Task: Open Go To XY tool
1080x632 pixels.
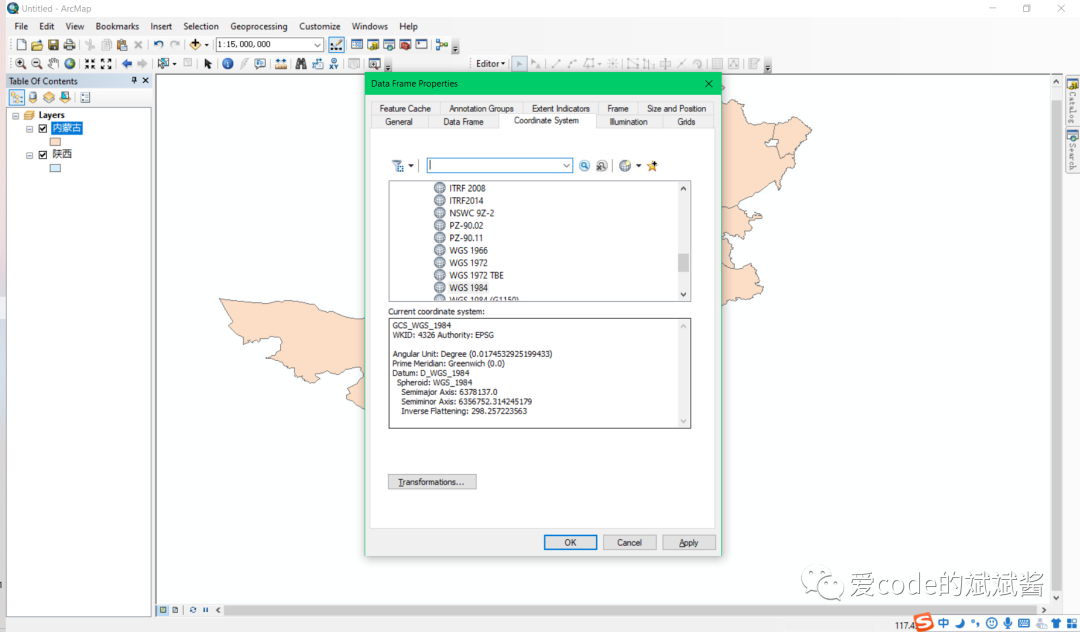Action: (x=333, y=63)
